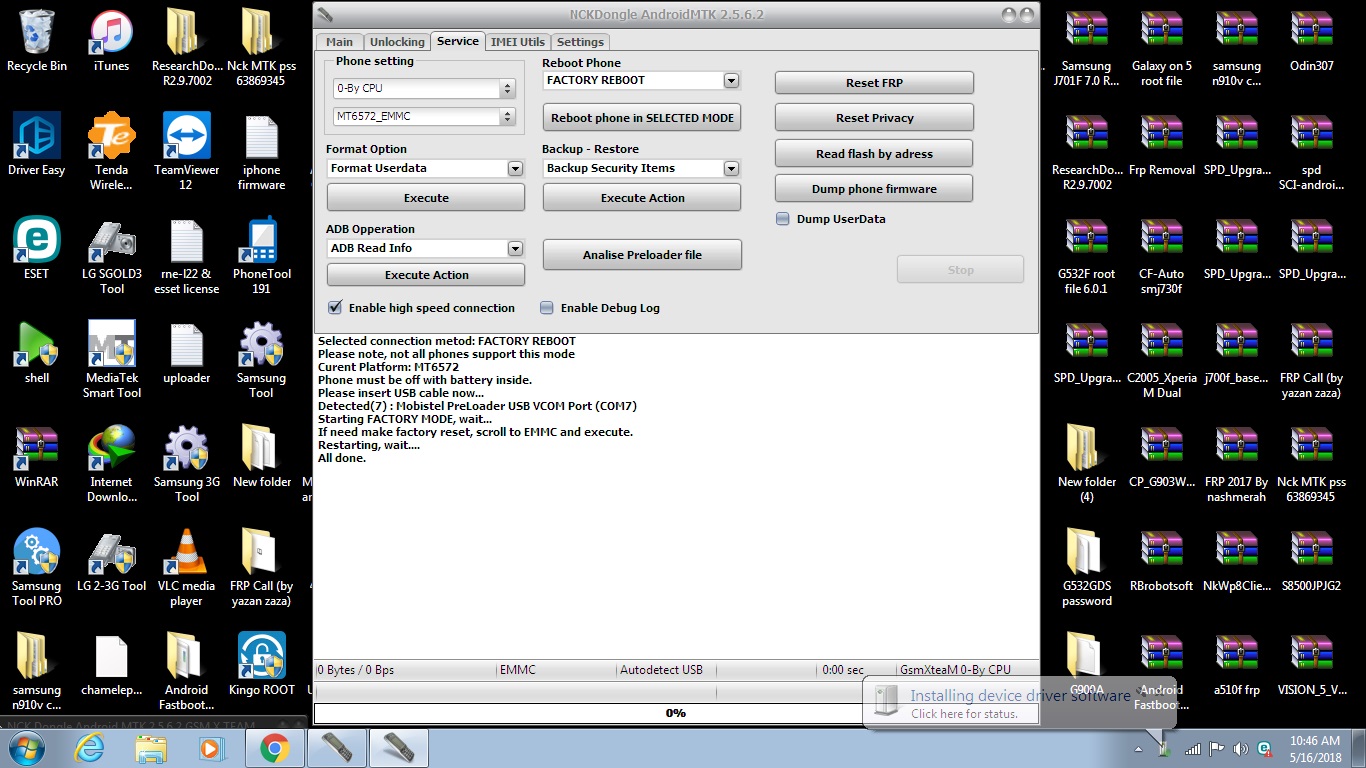
Task: Launch WinRAR from desktop
Action: pyautogui.click(x=37, y=458)
